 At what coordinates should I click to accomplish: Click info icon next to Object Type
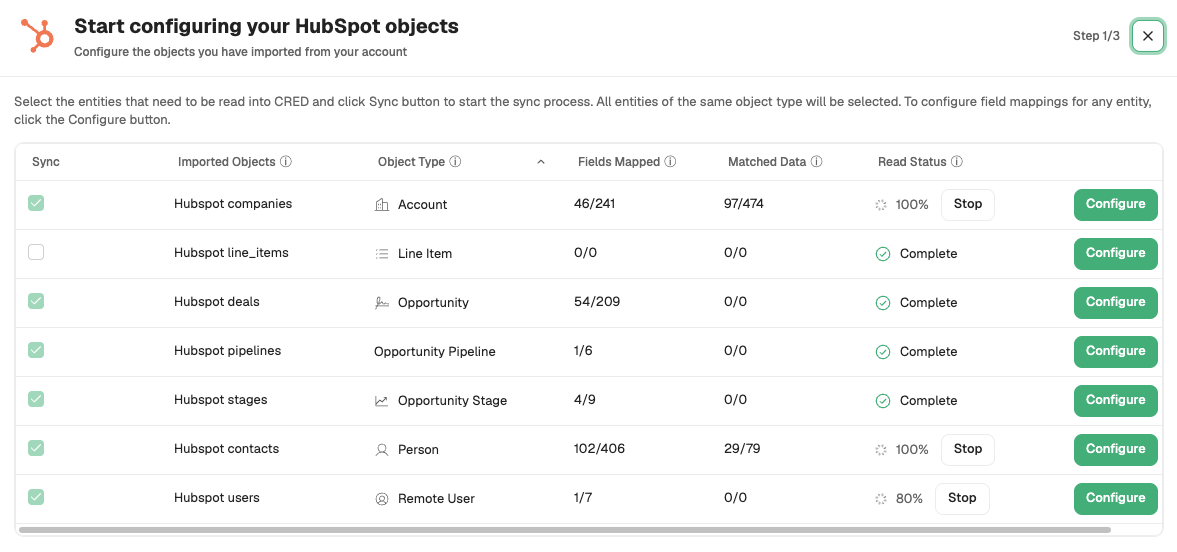pyautogui.click(x=456, y=161)
